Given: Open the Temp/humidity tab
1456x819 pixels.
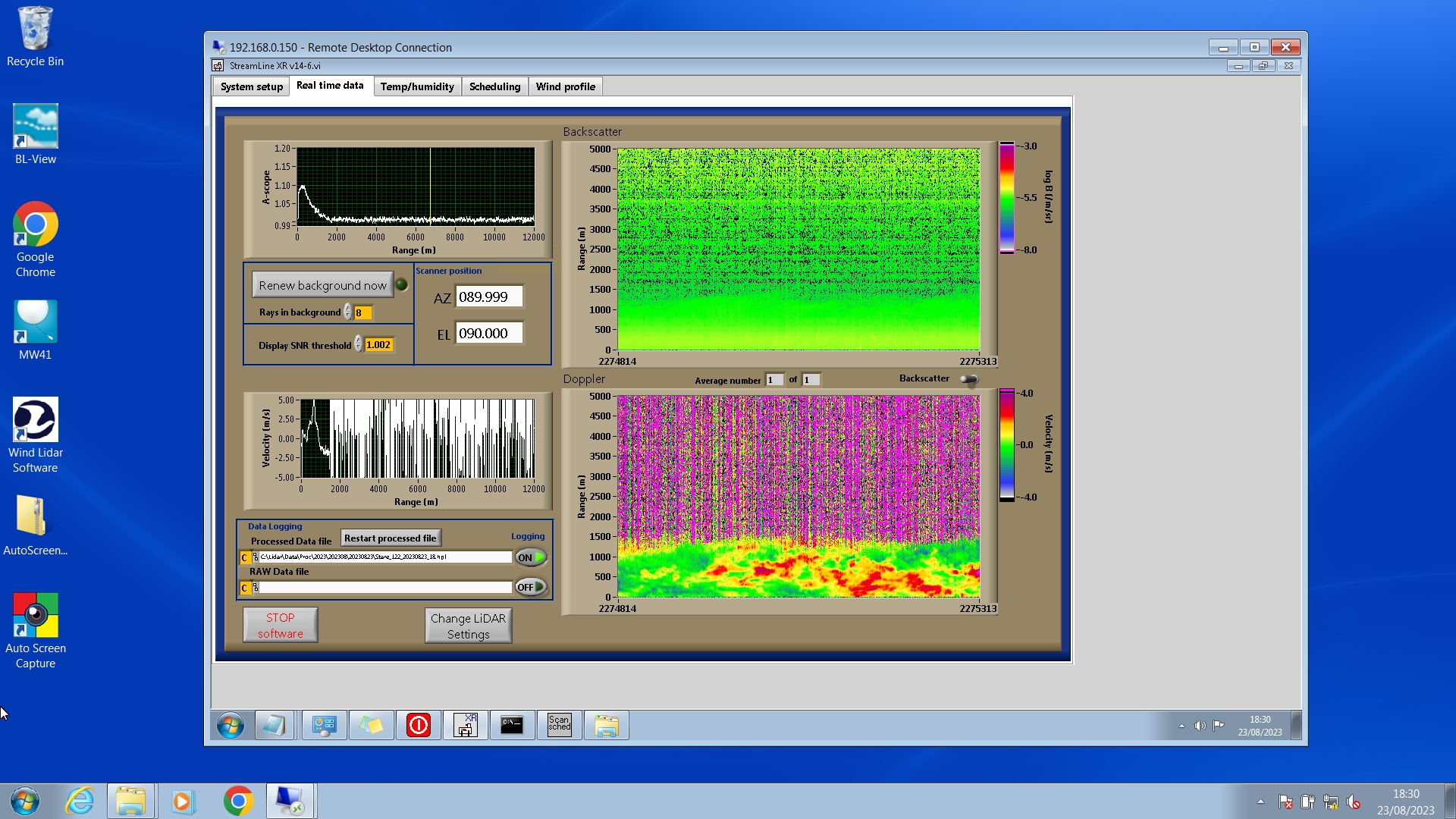Looking at the screenshot, I should tap(417, 86).
